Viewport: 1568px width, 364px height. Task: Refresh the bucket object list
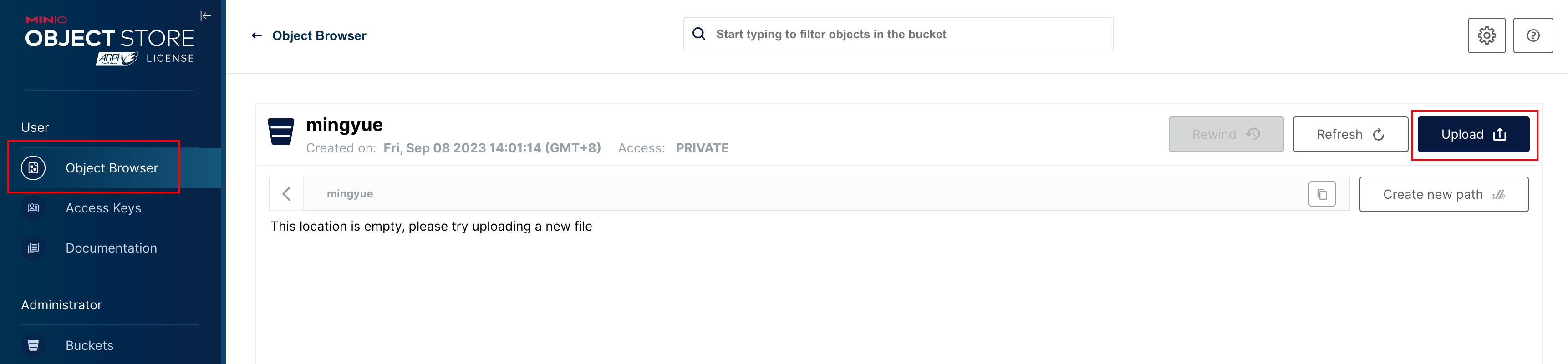(x=1350, y=135)
